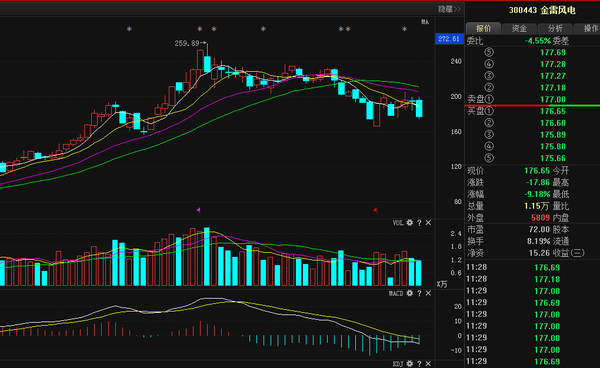Click the leftmost asterisk event marker

129,29
